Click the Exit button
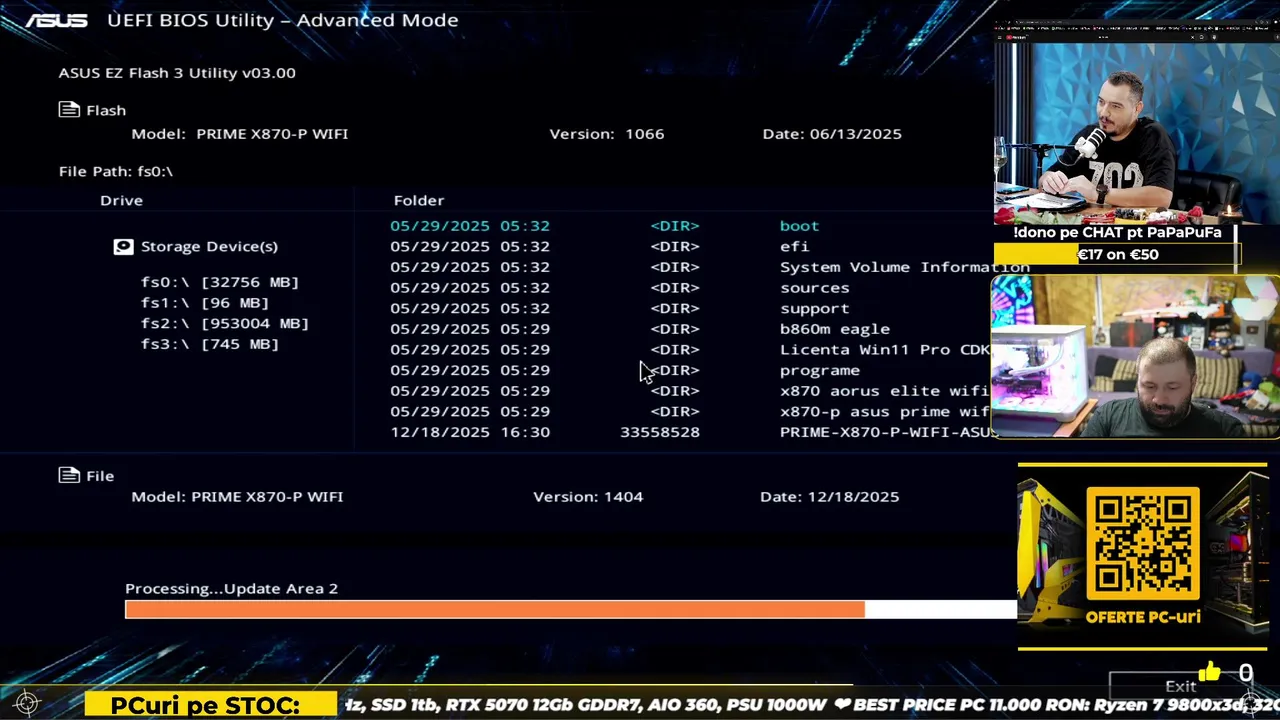This screenshot has height=720, width=1280. [1180, 686]
